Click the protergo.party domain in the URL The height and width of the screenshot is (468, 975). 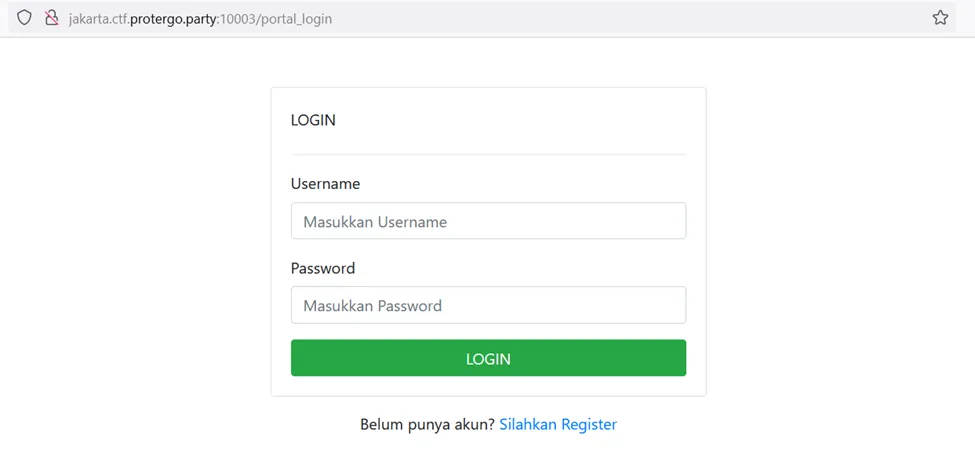click(x=171, y=18)
